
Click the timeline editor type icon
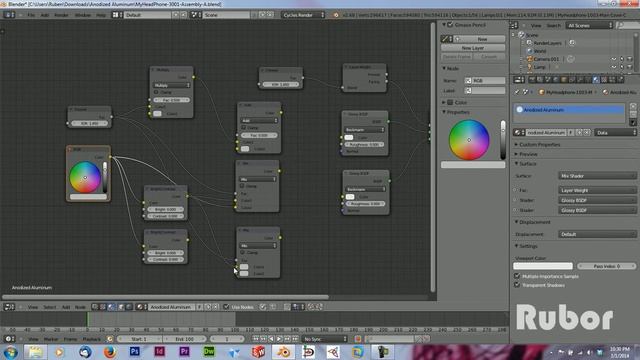click(9, 339)
